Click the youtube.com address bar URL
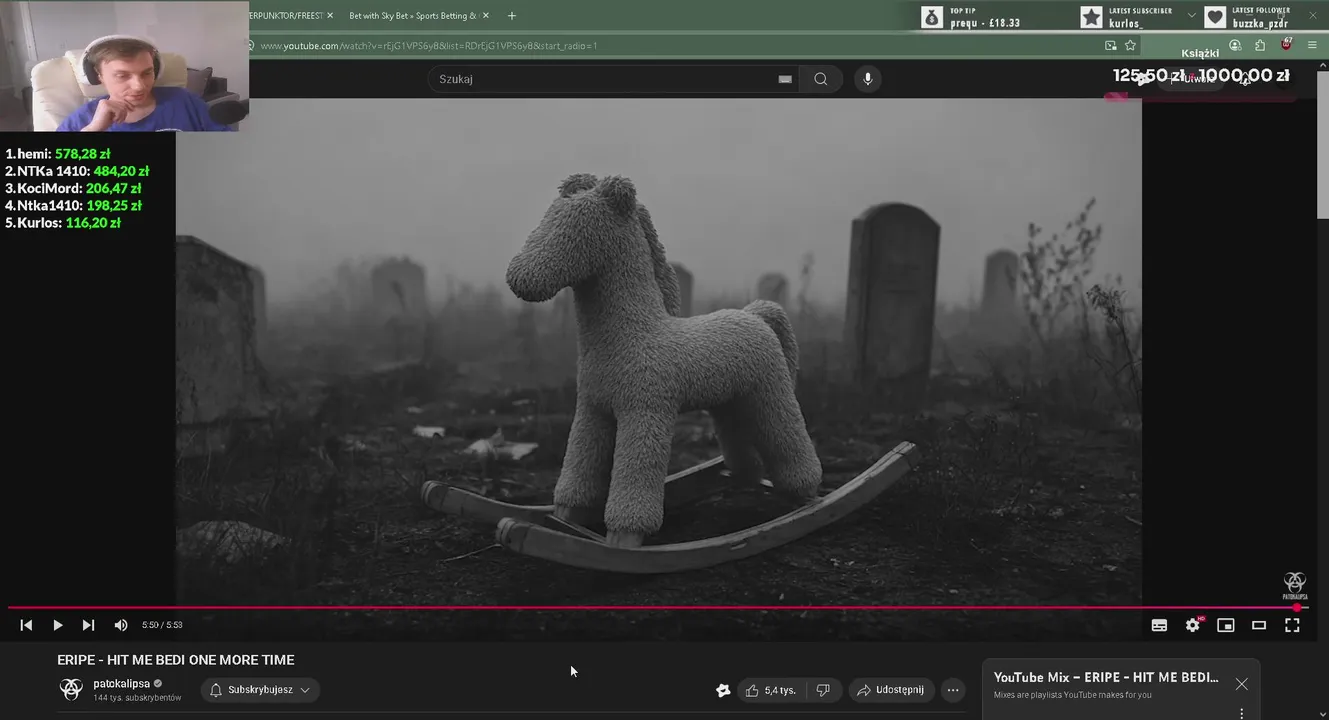The height and width of the screenshot is (720, 1329). tap(429, 45)
